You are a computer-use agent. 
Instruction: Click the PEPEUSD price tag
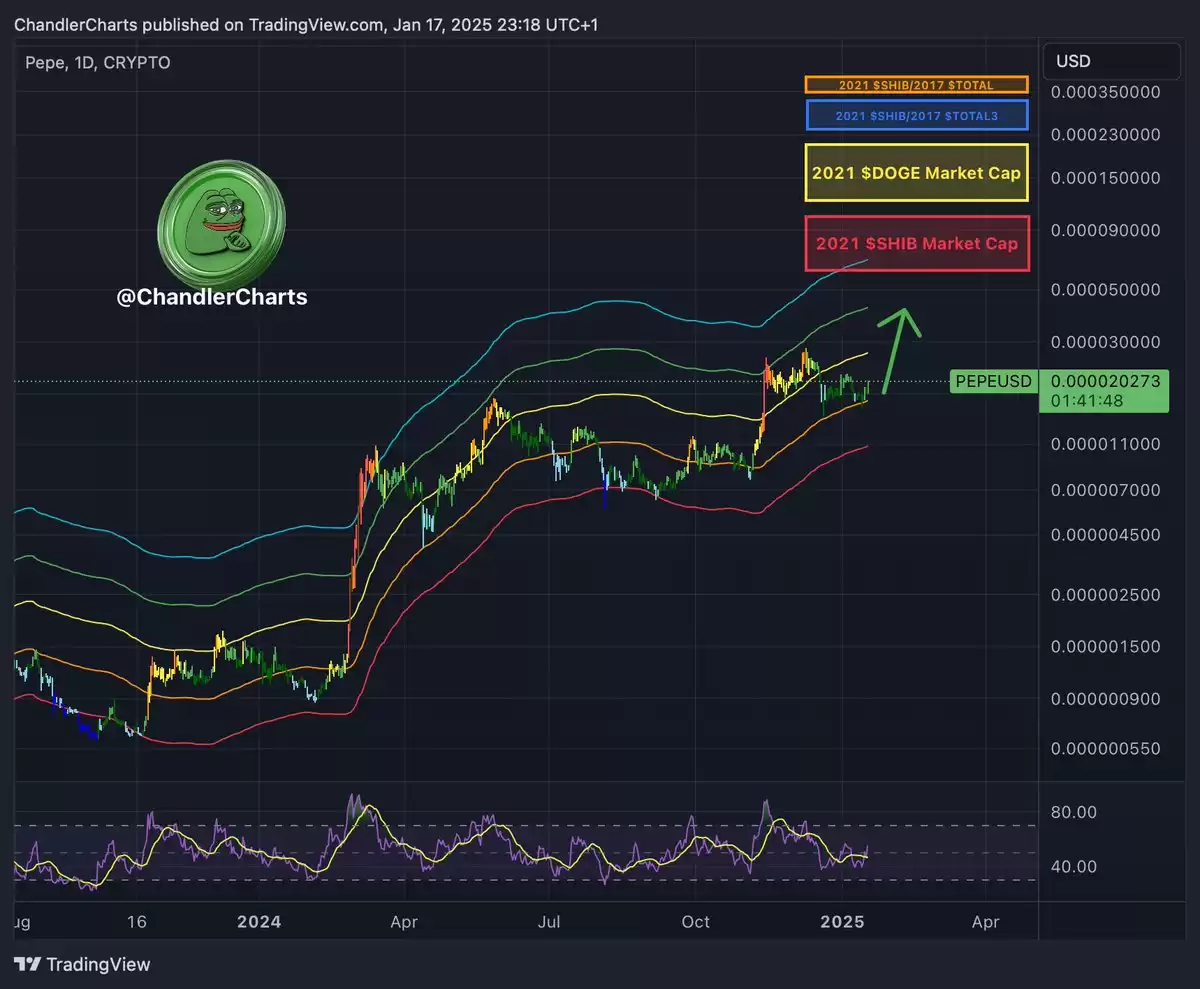pos(993,381)
